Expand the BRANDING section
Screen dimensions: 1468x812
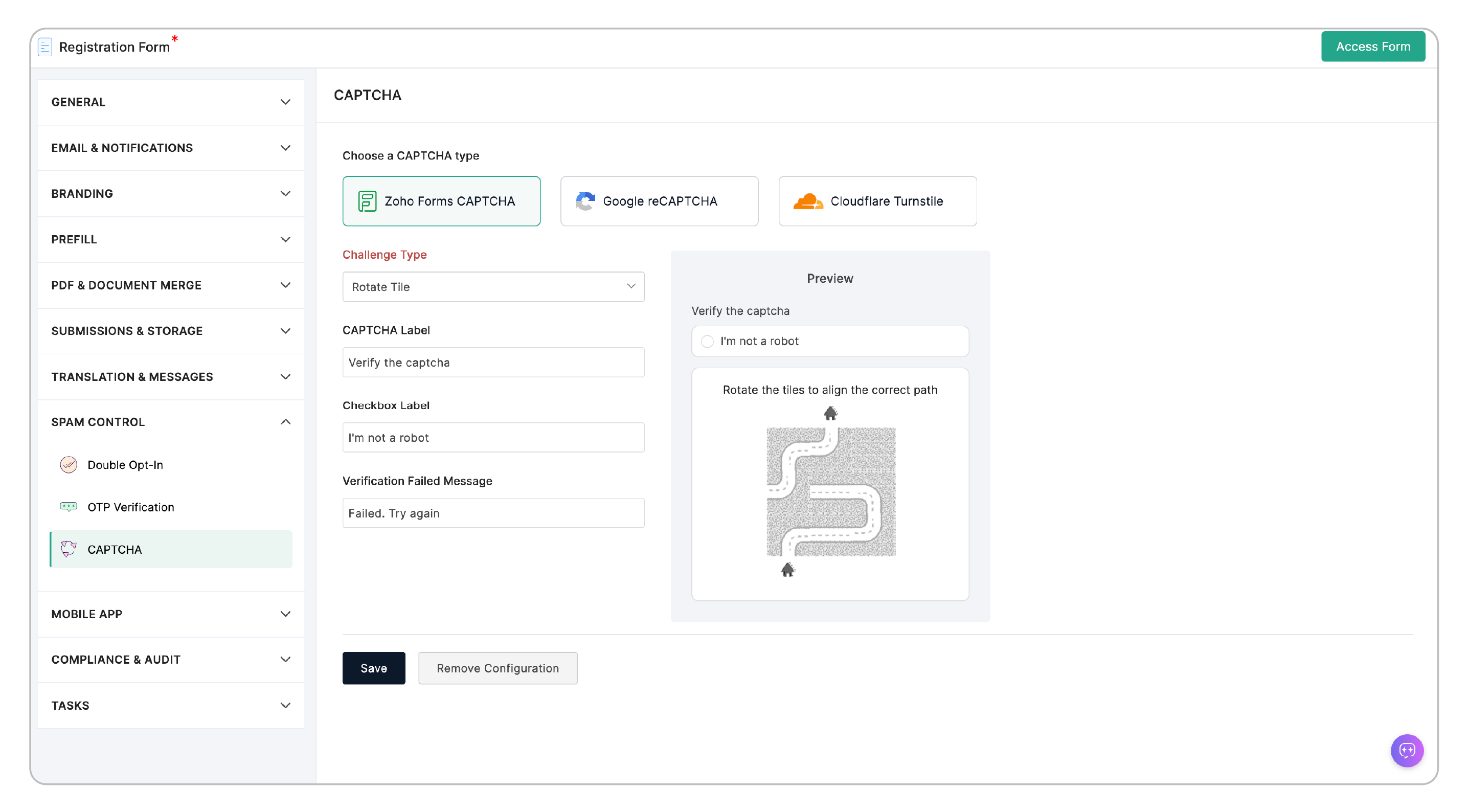coord(171,194)
